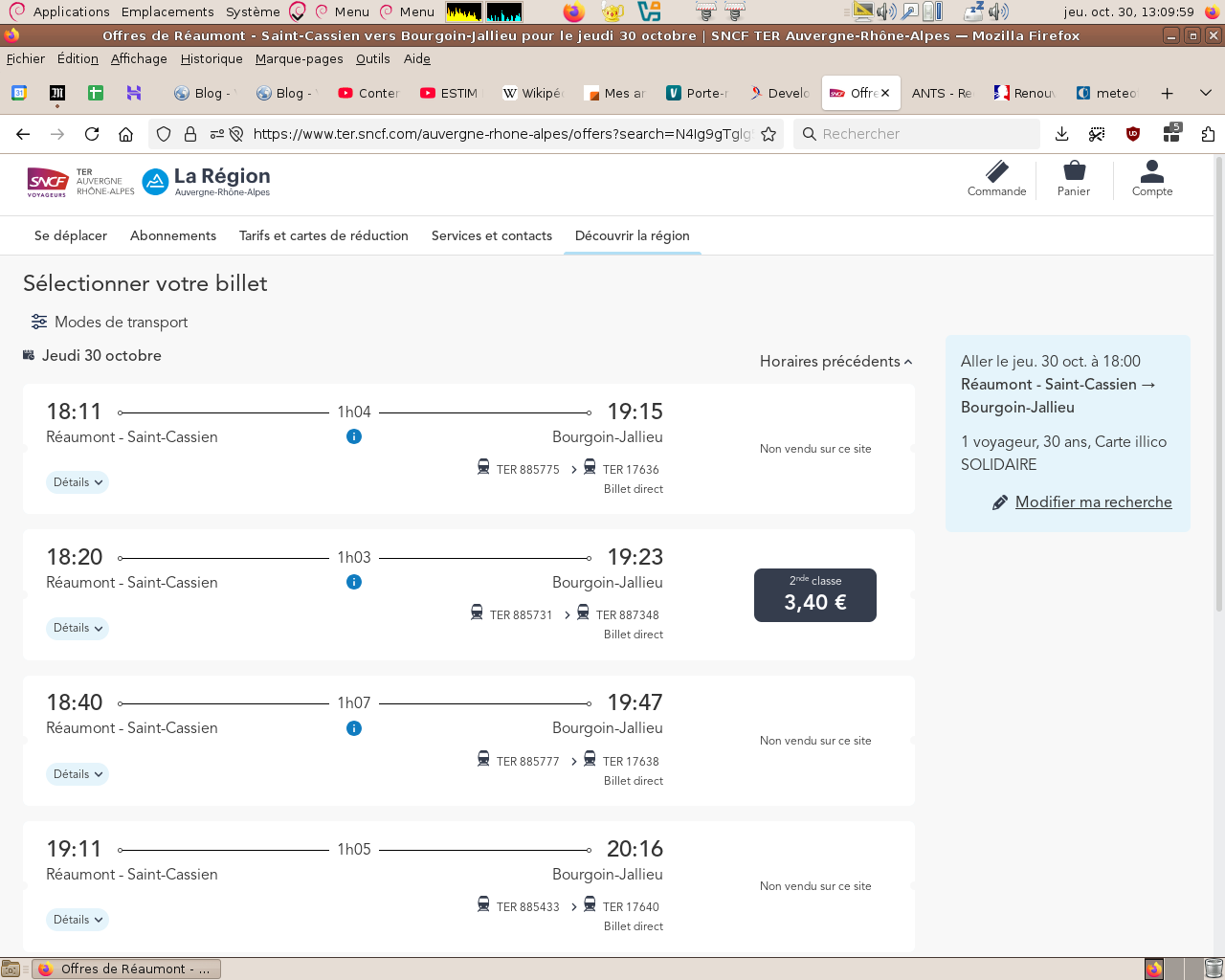Expand Détails for the 18:11 train

(x=78, y=482)
